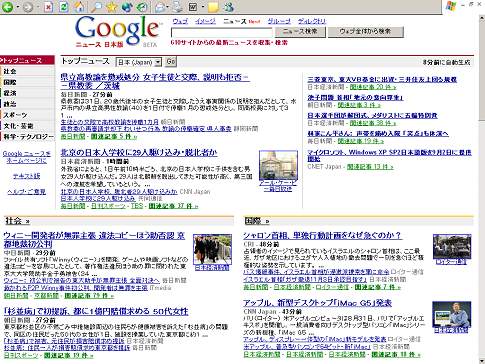
Task: Switch to the イメージ search tab
Action: [205, 21]
